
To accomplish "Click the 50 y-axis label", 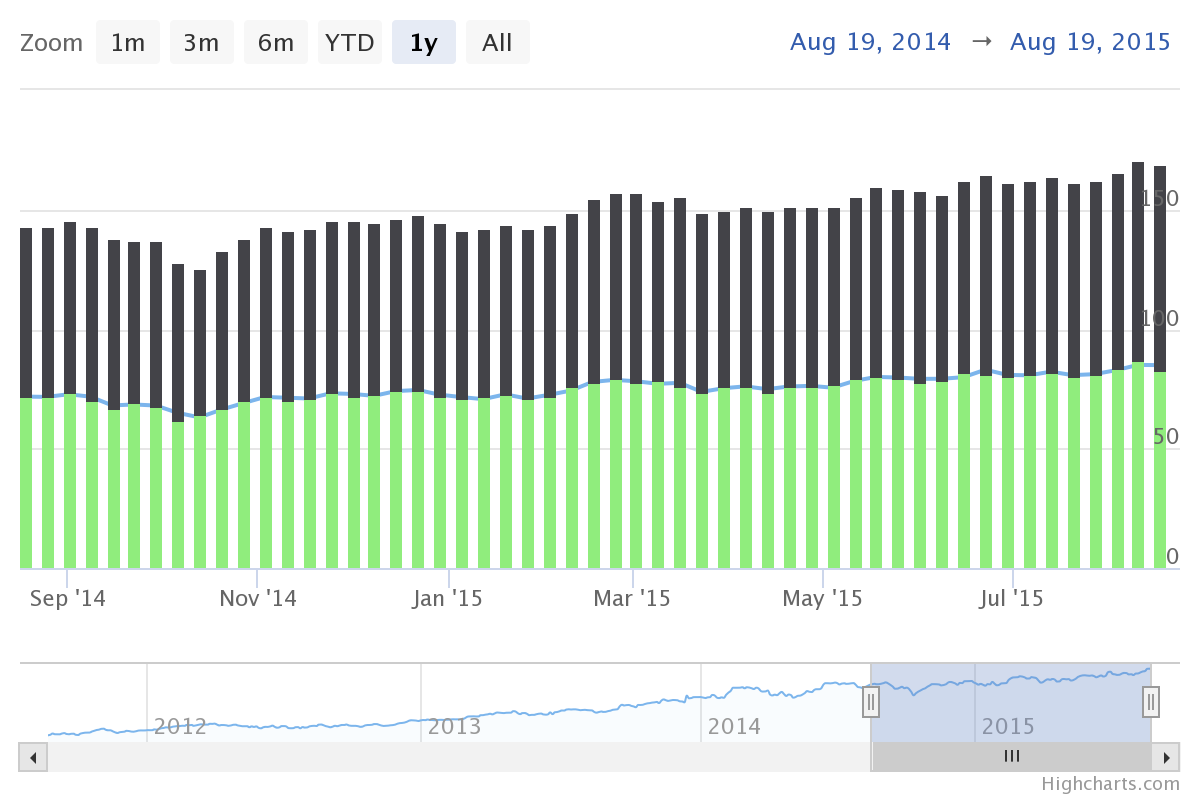I will click(1166, 437).
